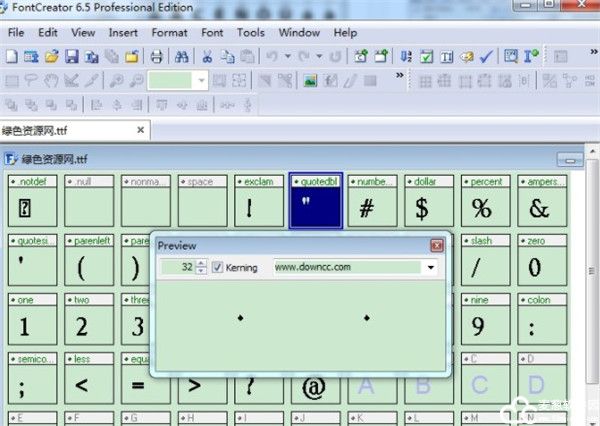
Task: Select the zero glyph cell
Action: 542,260
